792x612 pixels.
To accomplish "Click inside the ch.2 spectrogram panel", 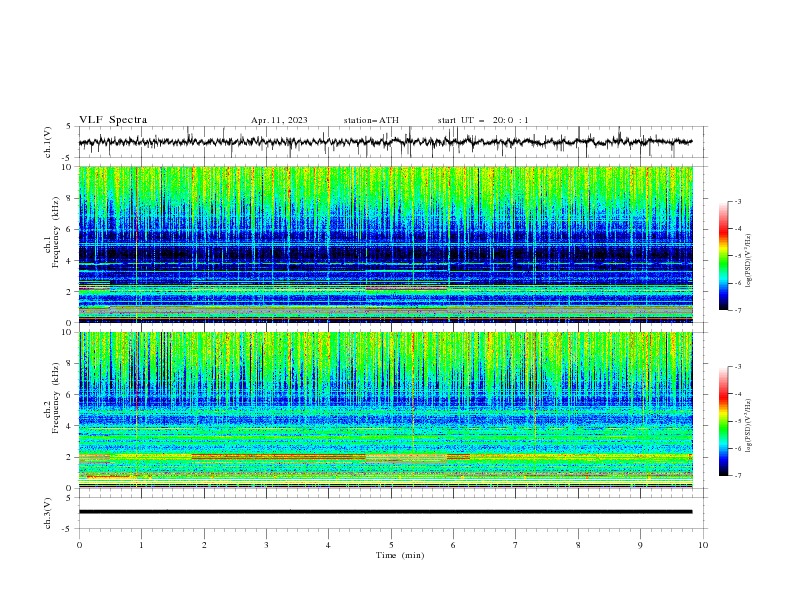I will click(385, 410).
